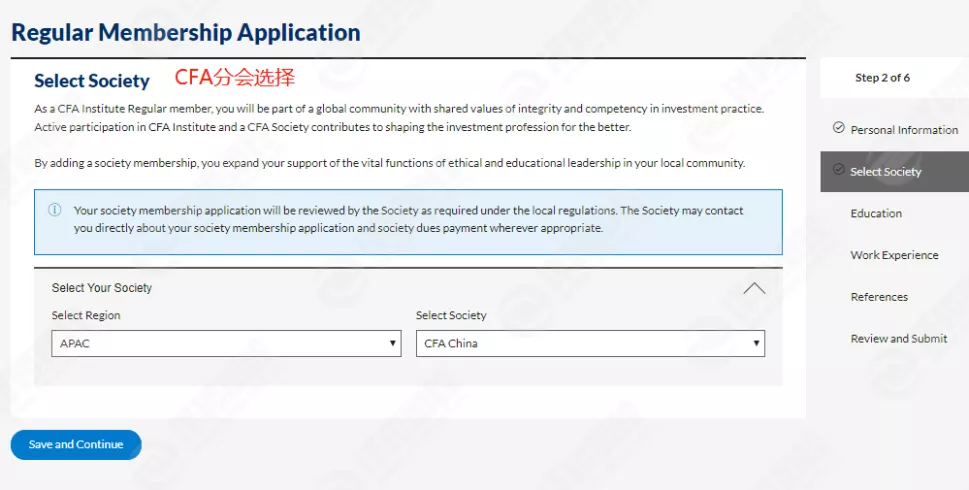
Task: Click the Select Your Society panel title
Action: pos(102,288)
